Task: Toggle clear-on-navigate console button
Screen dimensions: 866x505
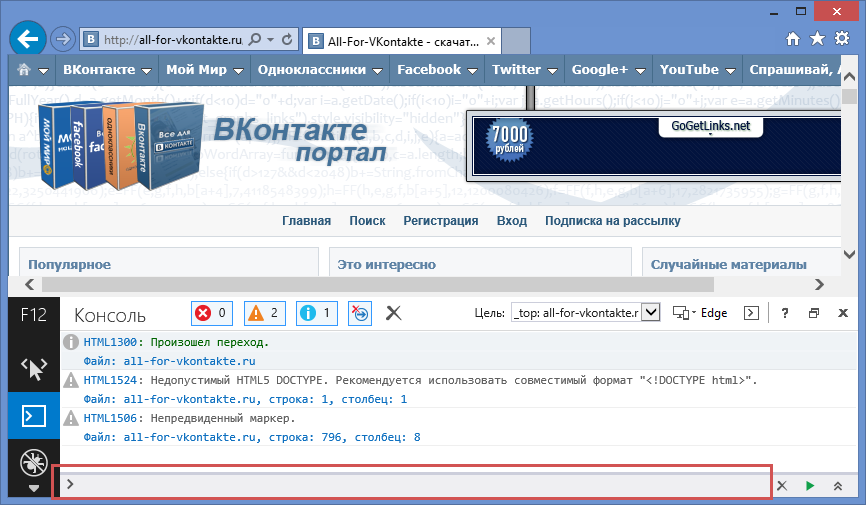Action: [360, 313]
